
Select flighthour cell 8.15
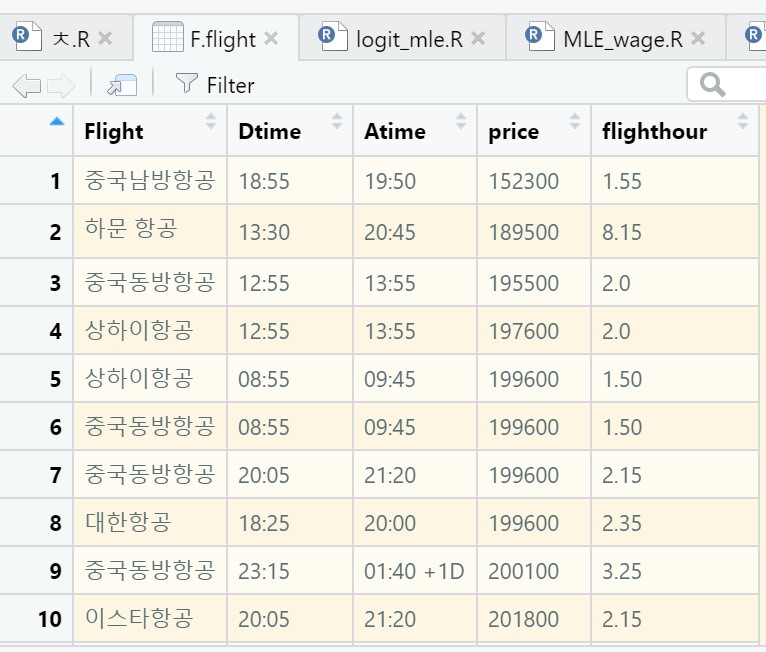point(675,231)
